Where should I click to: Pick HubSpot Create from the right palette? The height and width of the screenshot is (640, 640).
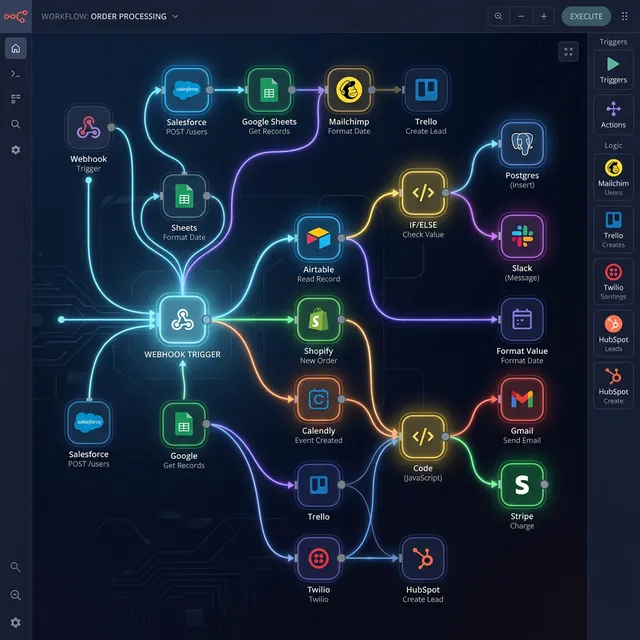pos(613,385)
